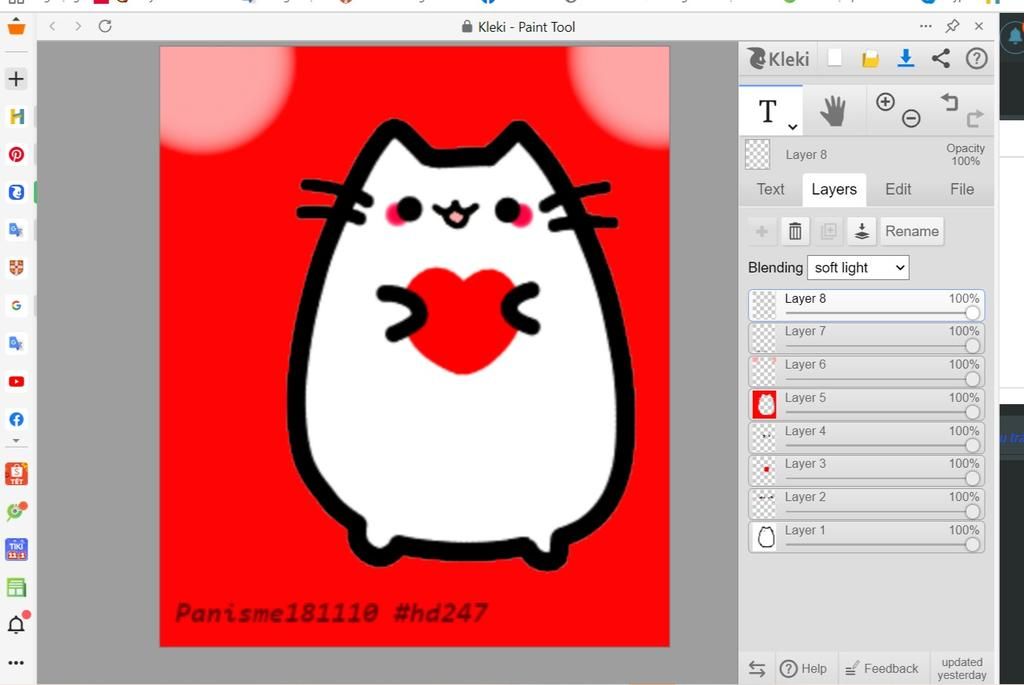Merge layer down with merge icon
The image size is (1024, 685).
tap(861, 231)
